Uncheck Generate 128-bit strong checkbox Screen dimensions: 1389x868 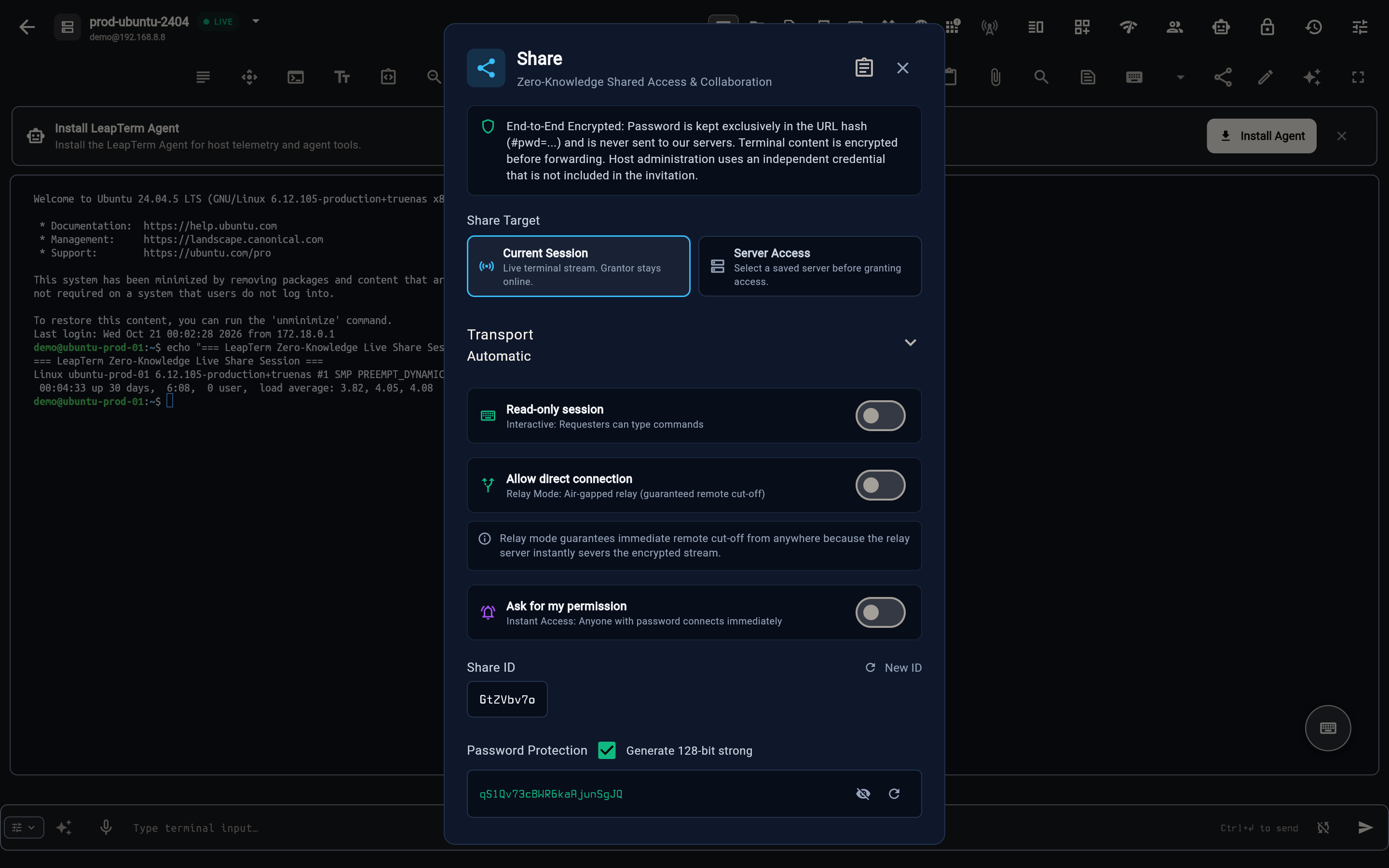point(607,750)
